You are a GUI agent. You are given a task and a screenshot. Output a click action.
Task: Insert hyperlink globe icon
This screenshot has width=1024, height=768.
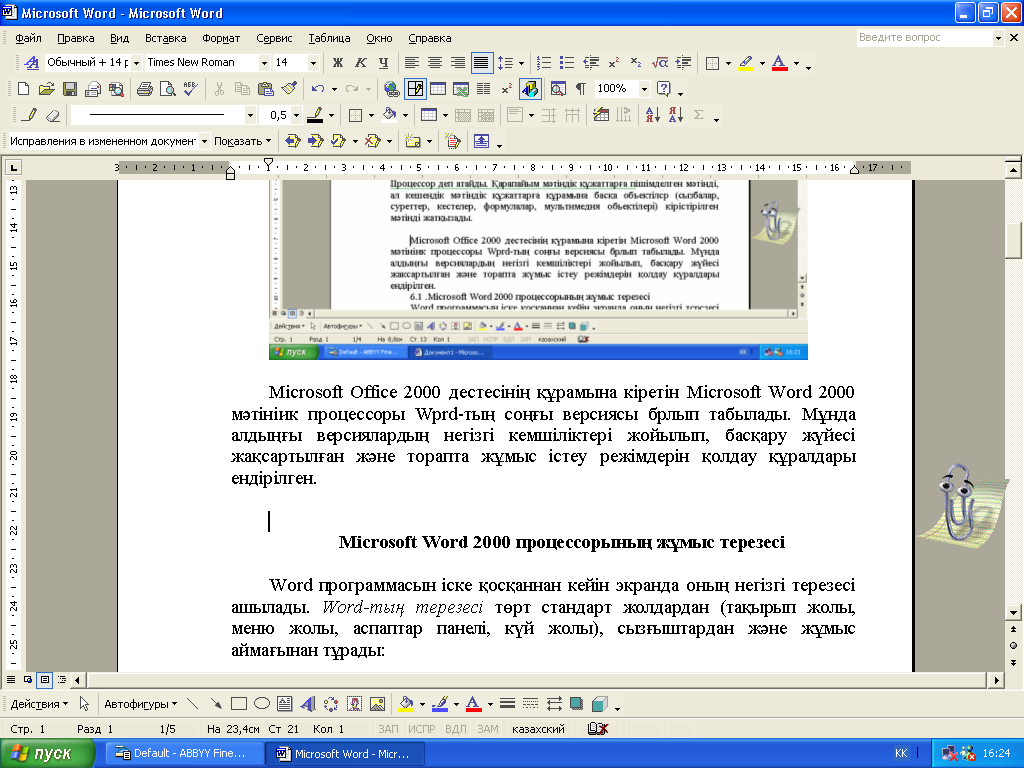pos(391,89)
